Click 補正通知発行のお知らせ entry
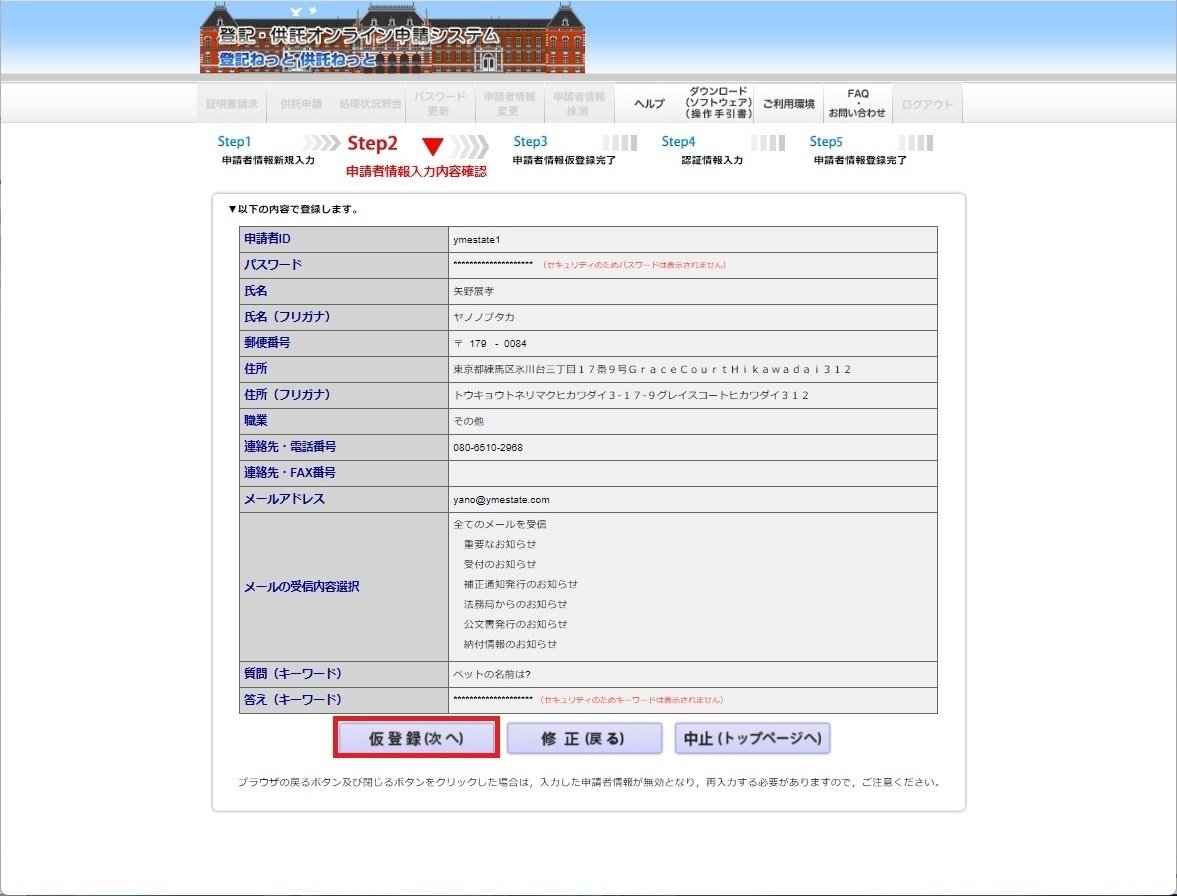 pos(521,584)
